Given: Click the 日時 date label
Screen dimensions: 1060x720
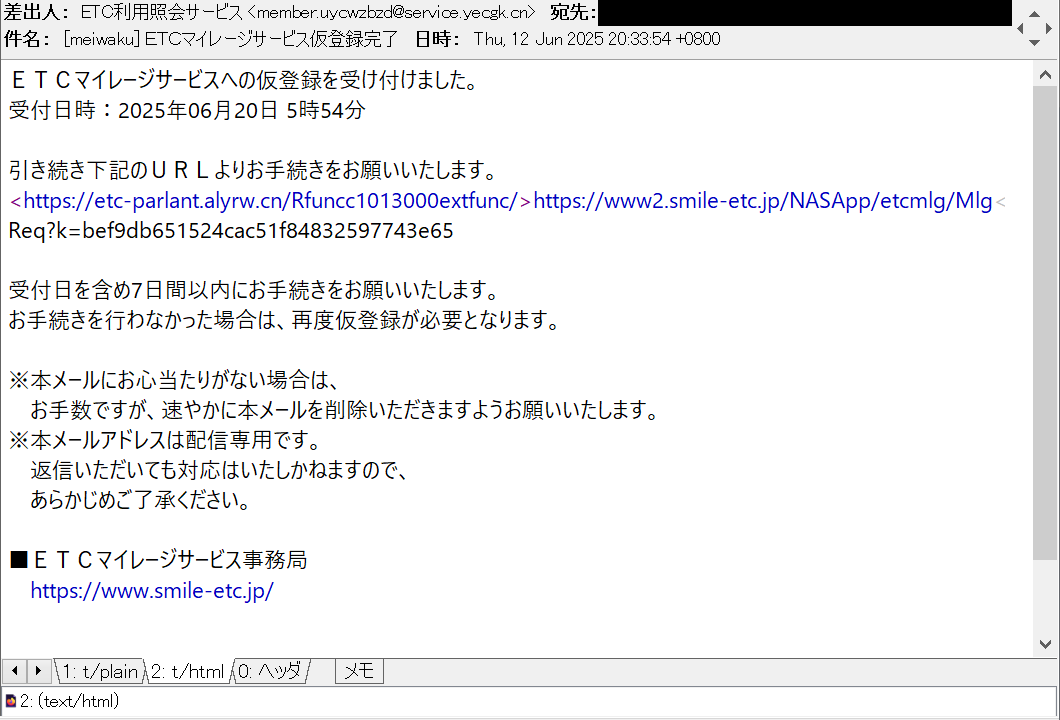Looking at the screenshot, I should click(437, 39).
